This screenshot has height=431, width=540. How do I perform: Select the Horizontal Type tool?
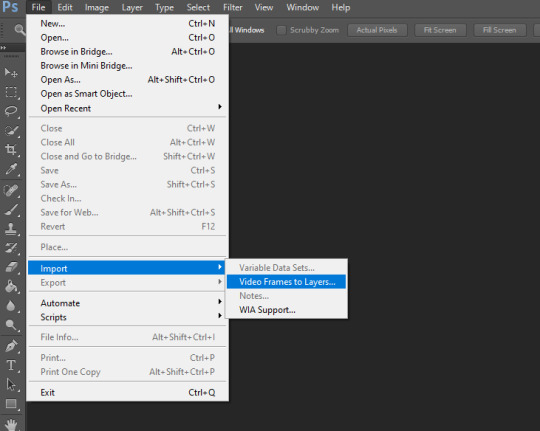tap(11, 365)
